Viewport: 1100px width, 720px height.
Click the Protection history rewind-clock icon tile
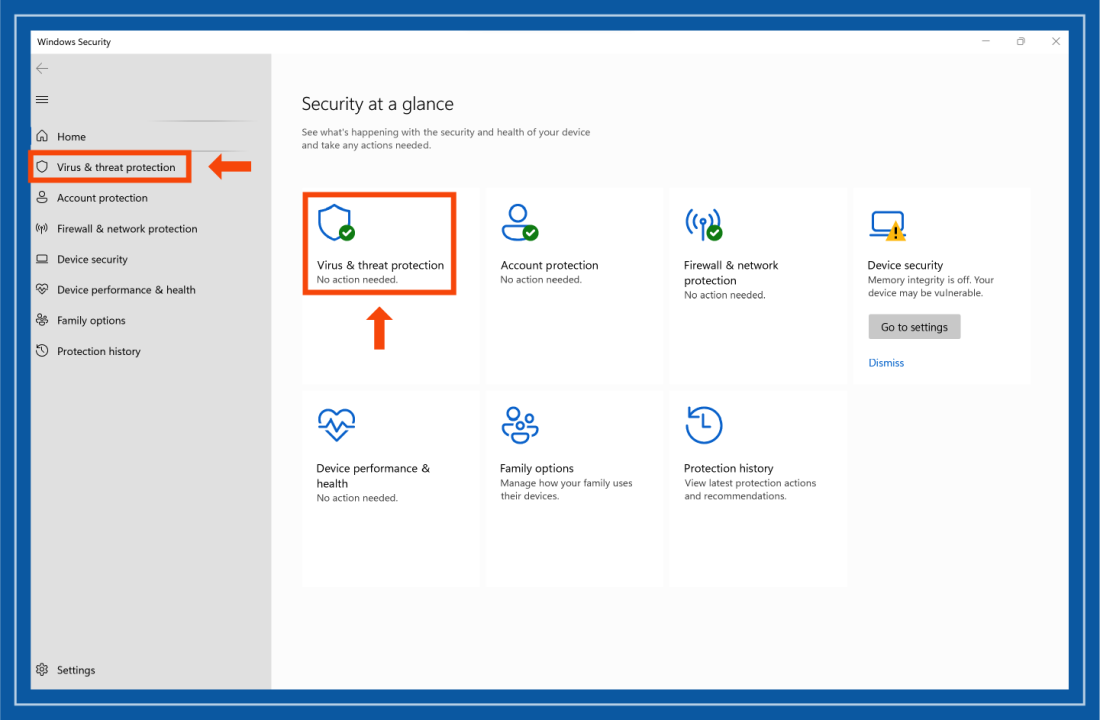click(x=704, y=425)
